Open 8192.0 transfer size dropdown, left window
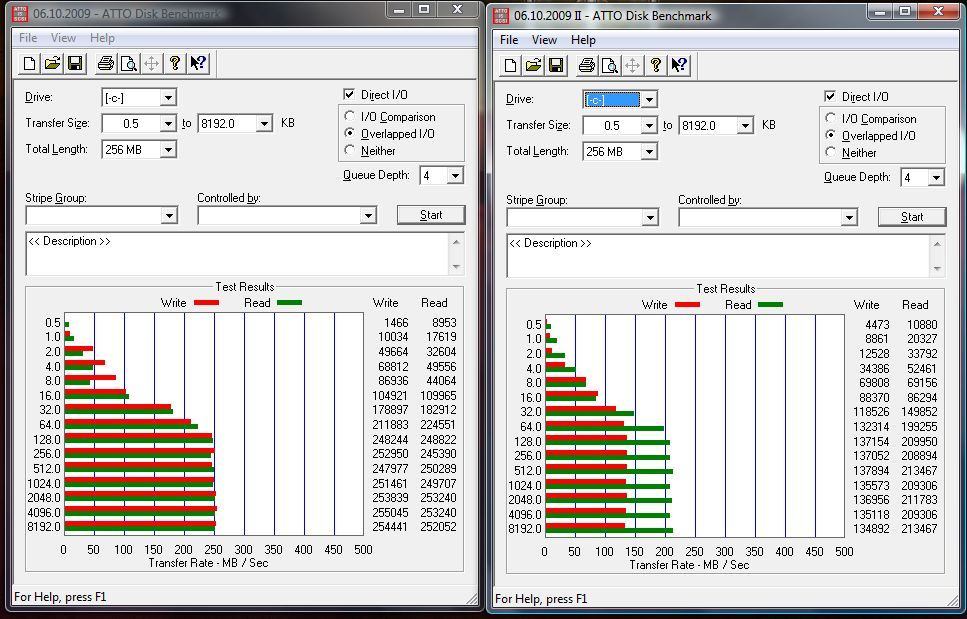 point(264,123)
